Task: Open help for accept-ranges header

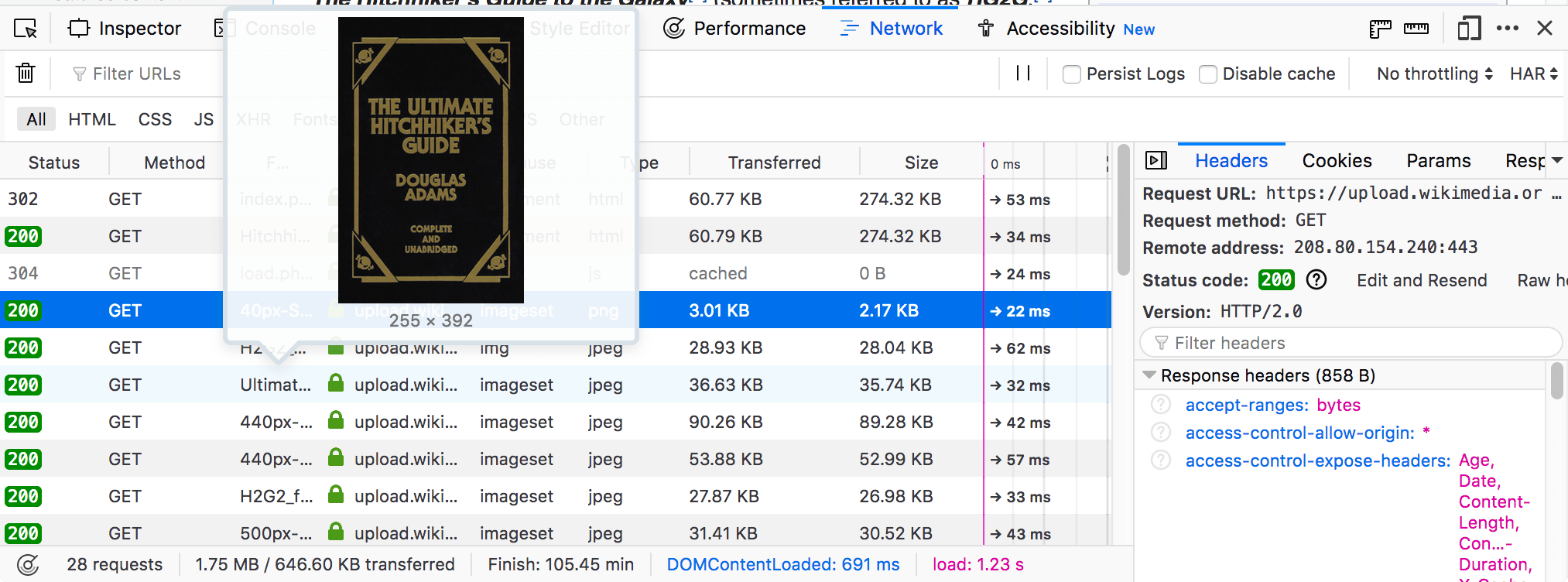Action: 1160,405
